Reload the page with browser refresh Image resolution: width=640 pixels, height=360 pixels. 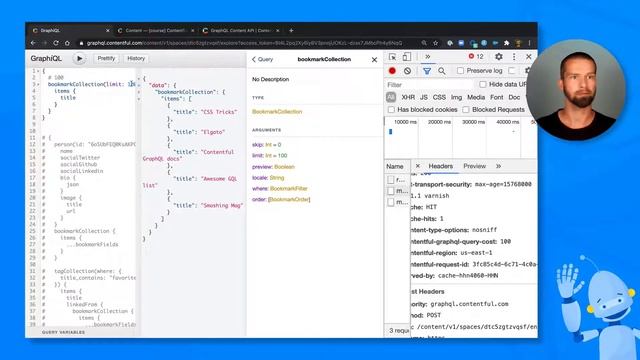tap(56, 43)
